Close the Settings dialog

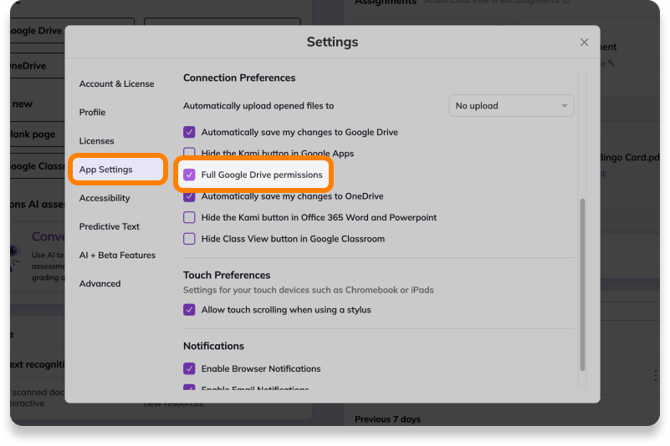584,42
